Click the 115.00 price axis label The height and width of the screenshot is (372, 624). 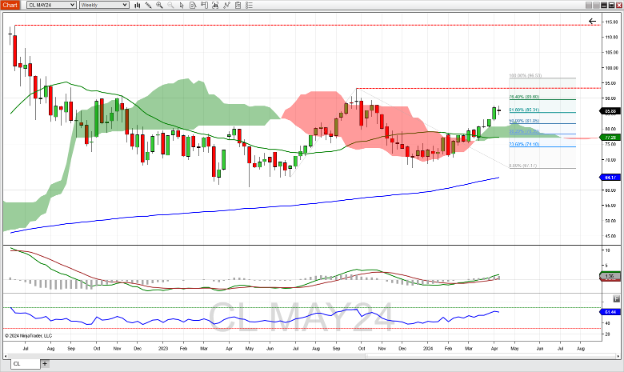612,22
